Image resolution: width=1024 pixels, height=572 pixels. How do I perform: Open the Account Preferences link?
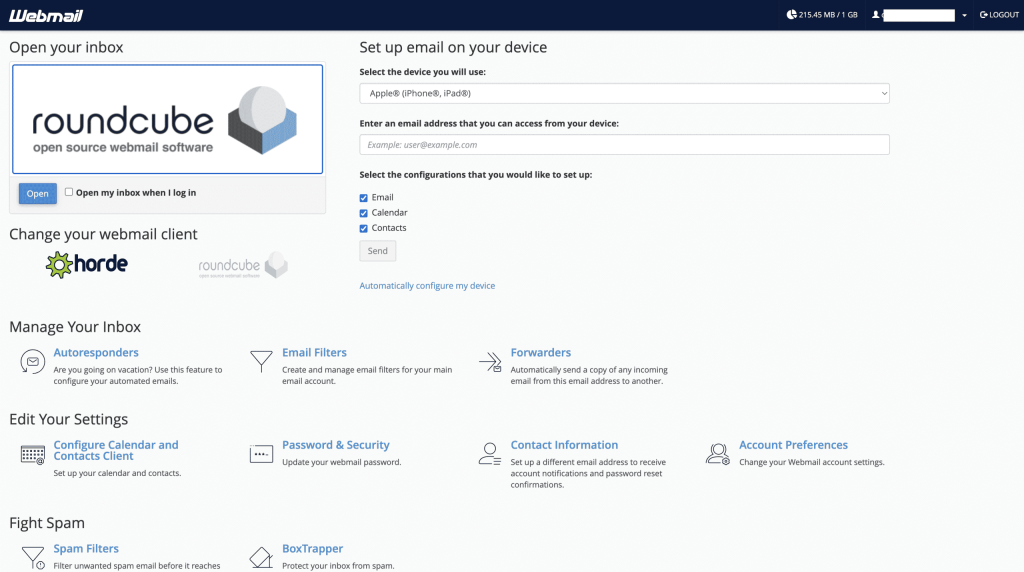[793, 445]
